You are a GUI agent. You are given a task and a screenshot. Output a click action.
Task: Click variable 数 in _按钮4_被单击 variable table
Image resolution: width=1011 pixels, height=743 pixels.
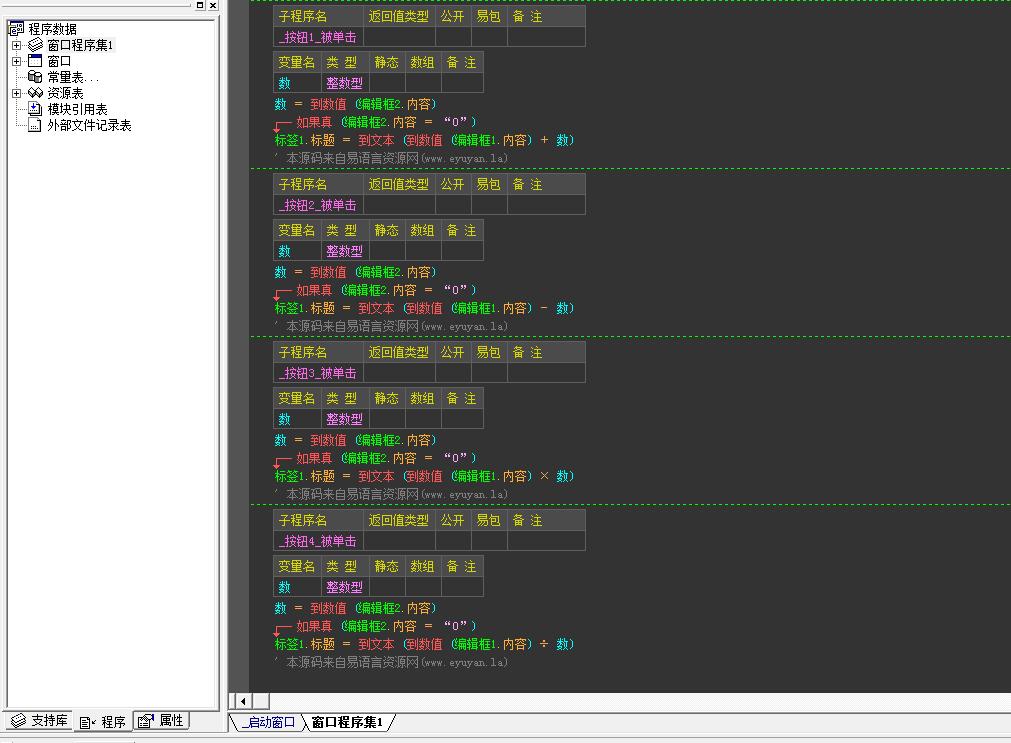284,588
